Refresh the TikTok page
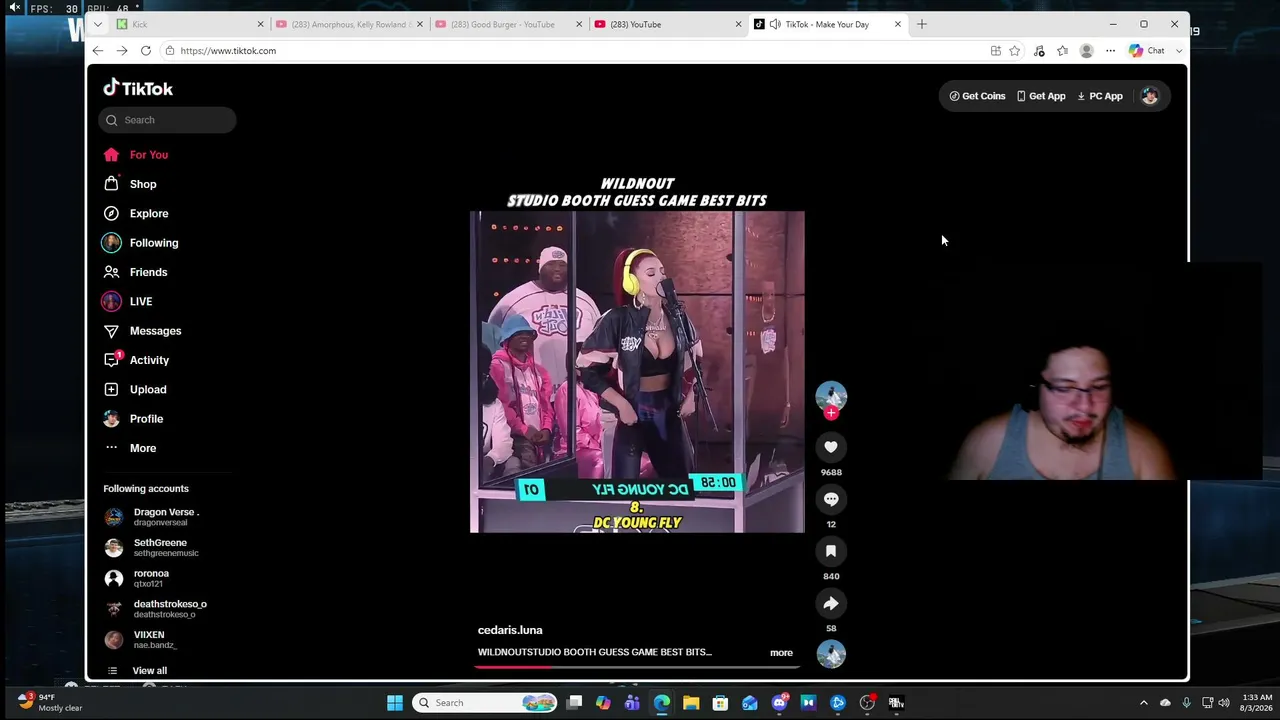This screenshot has height=720, width=1280. click(x=146, y=51)
